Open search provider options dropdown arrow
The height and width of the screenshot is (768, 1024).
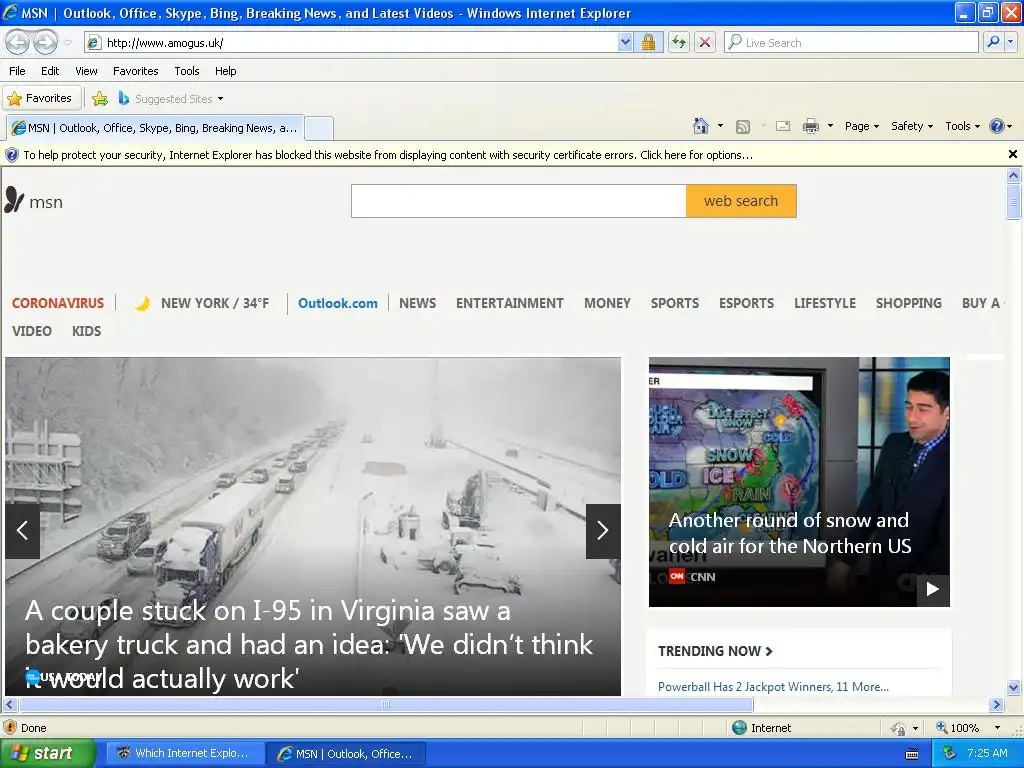1010,42
